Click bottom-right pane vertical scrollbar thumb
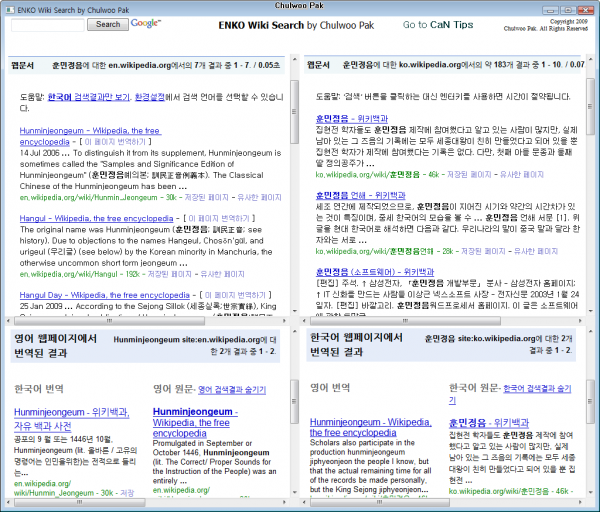Screen dimensions: 600x512 590,401
